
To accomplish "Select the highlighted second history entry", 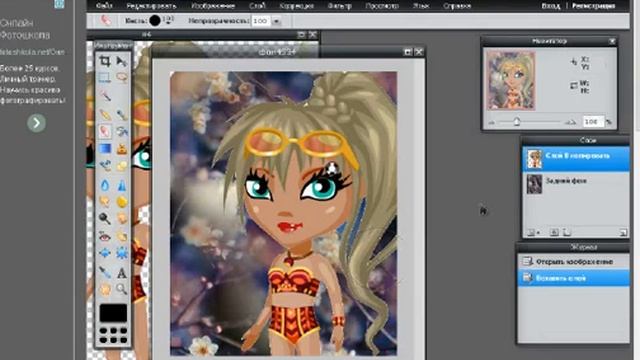I will tap(573, 278).
